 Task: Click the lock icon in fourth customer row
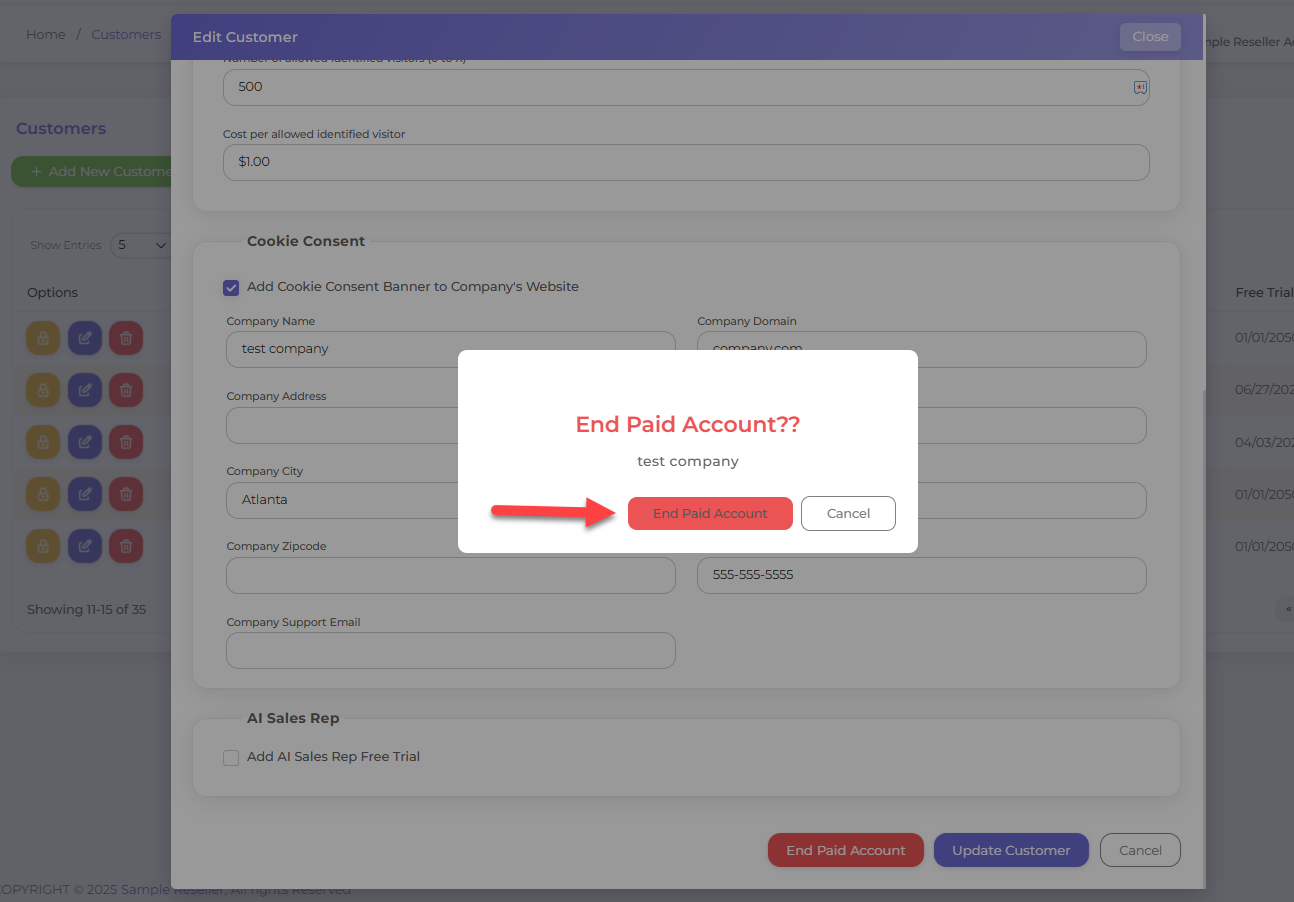coord(43,494)
